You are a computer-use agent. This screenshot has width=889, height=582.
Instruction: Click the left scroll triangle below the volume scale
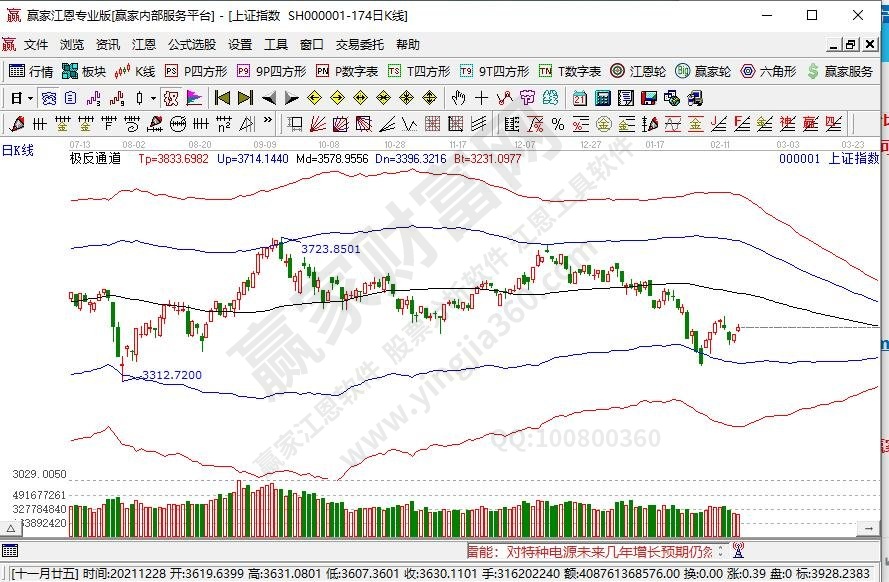(11, 529)
